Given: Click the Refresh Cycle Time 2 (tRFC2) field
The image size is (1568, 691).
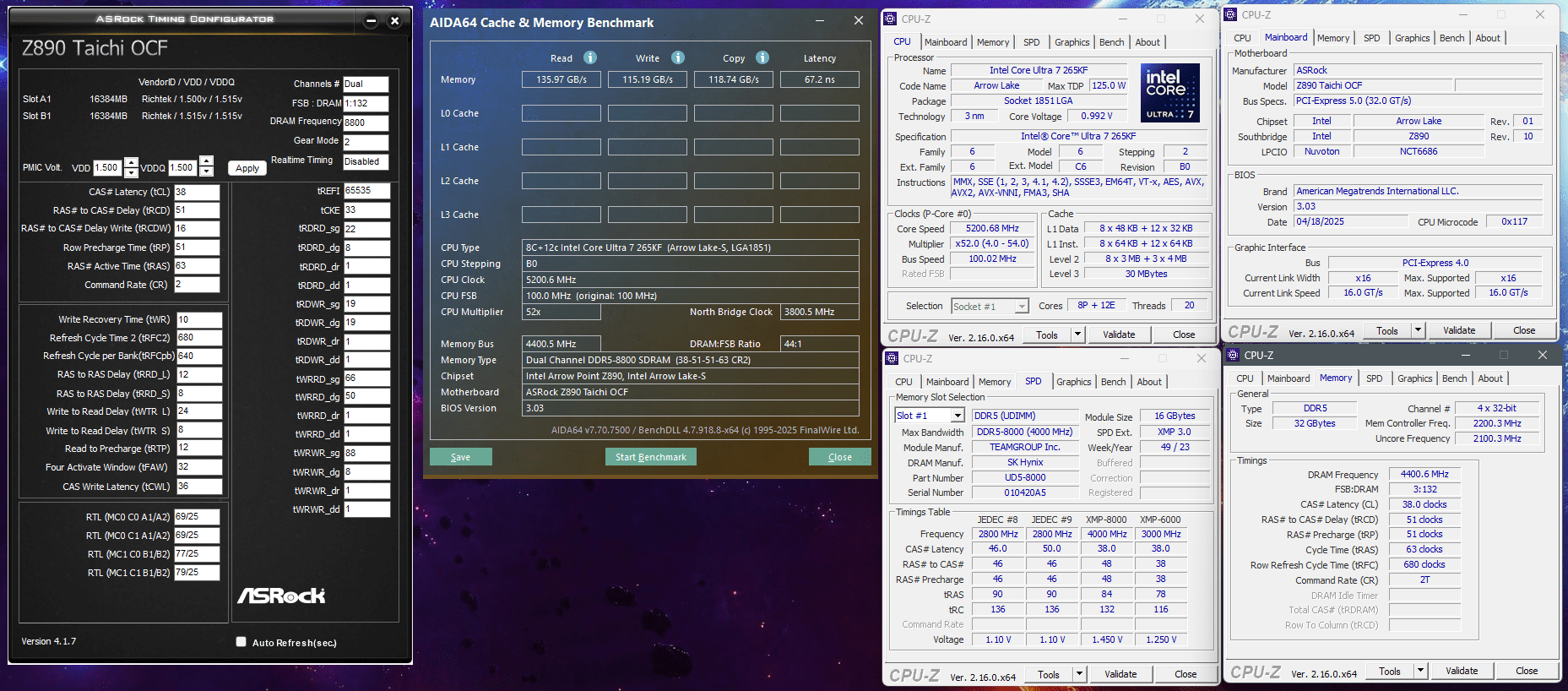Looking at the screenshot, I should click(x=198, y=337).
